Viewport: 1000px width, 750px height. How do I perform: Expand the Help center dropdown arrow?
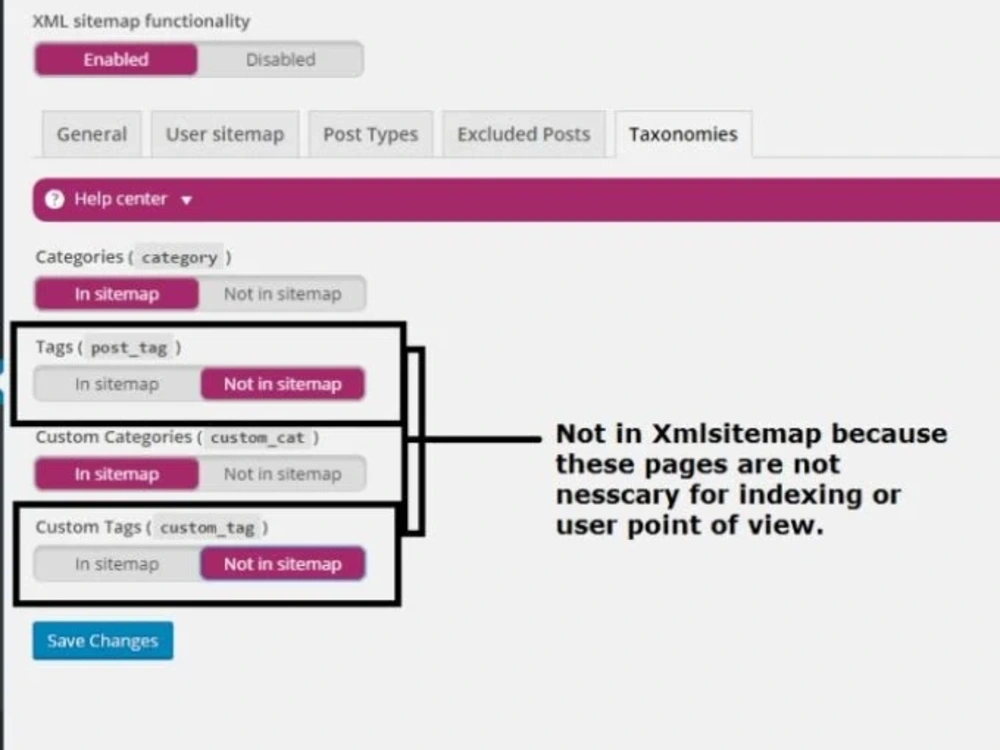pos(186,200)
